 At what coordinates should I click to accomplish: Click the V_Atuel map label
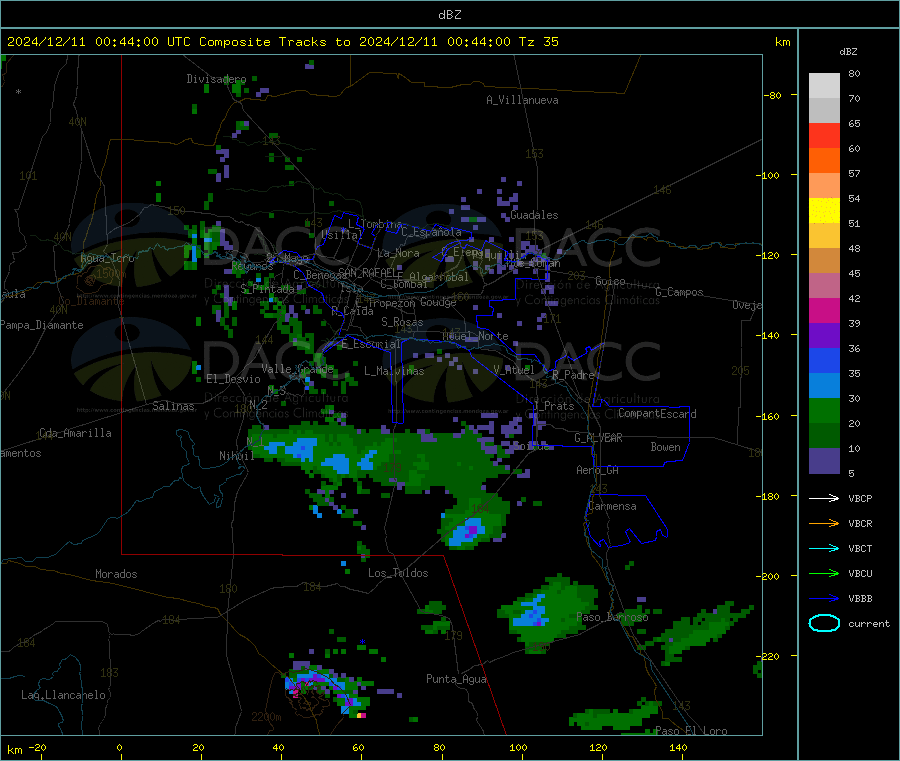(x=514, y=370)
